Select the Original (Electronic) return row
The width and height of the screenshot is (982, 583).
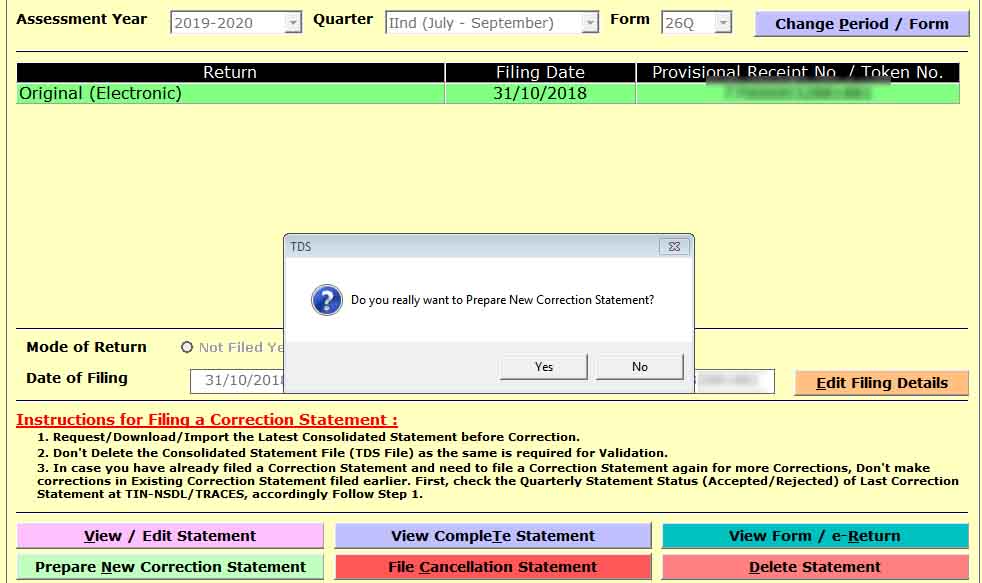pos(230,94)
